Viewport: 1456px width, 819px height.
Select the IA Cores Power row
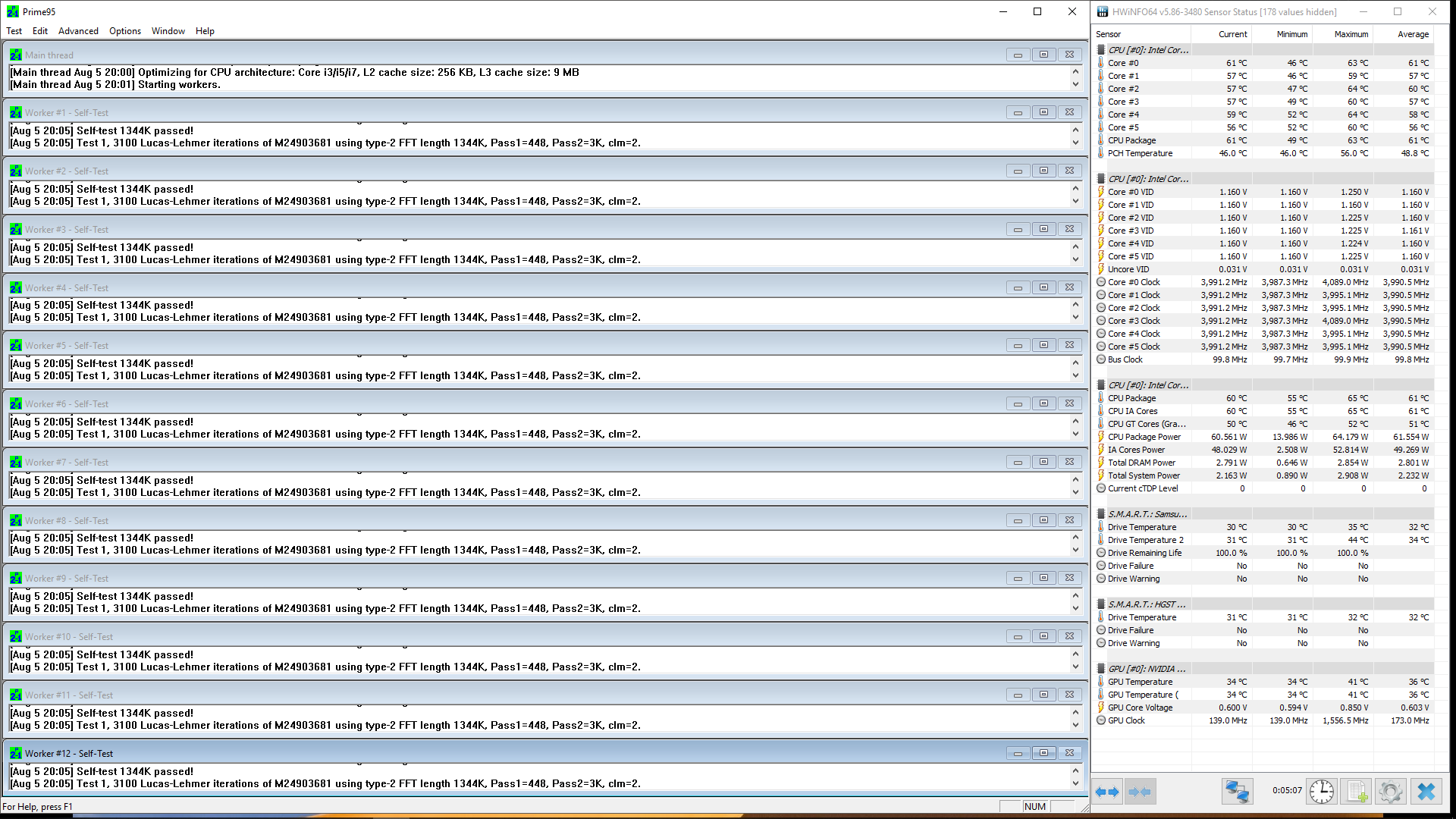(x=1264, y=450)
